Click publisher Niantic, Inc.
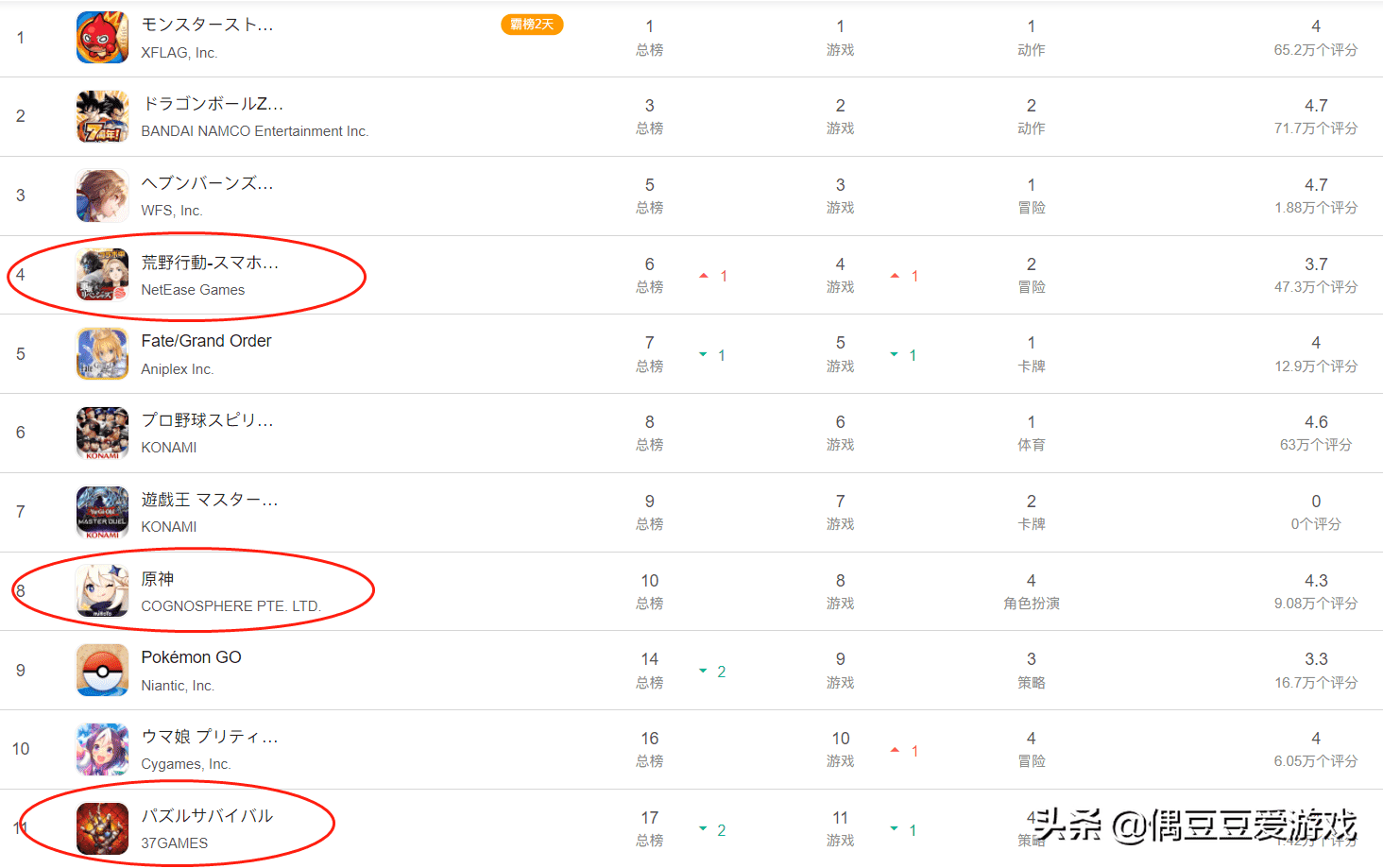The height and width of the screenshot is (868, 1383). point(178,686)
